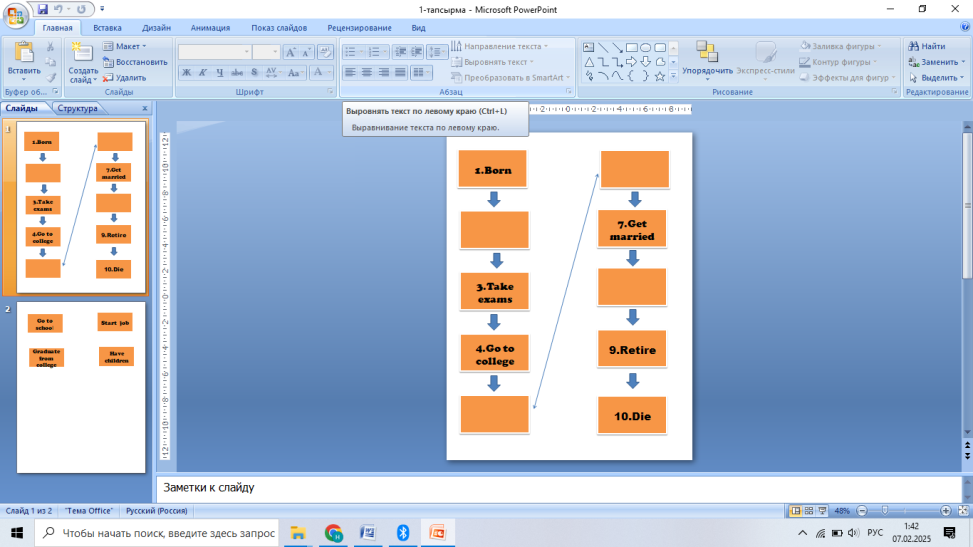
Task: Expand the shapes gallery more button
Action: (x=673, y=76)
